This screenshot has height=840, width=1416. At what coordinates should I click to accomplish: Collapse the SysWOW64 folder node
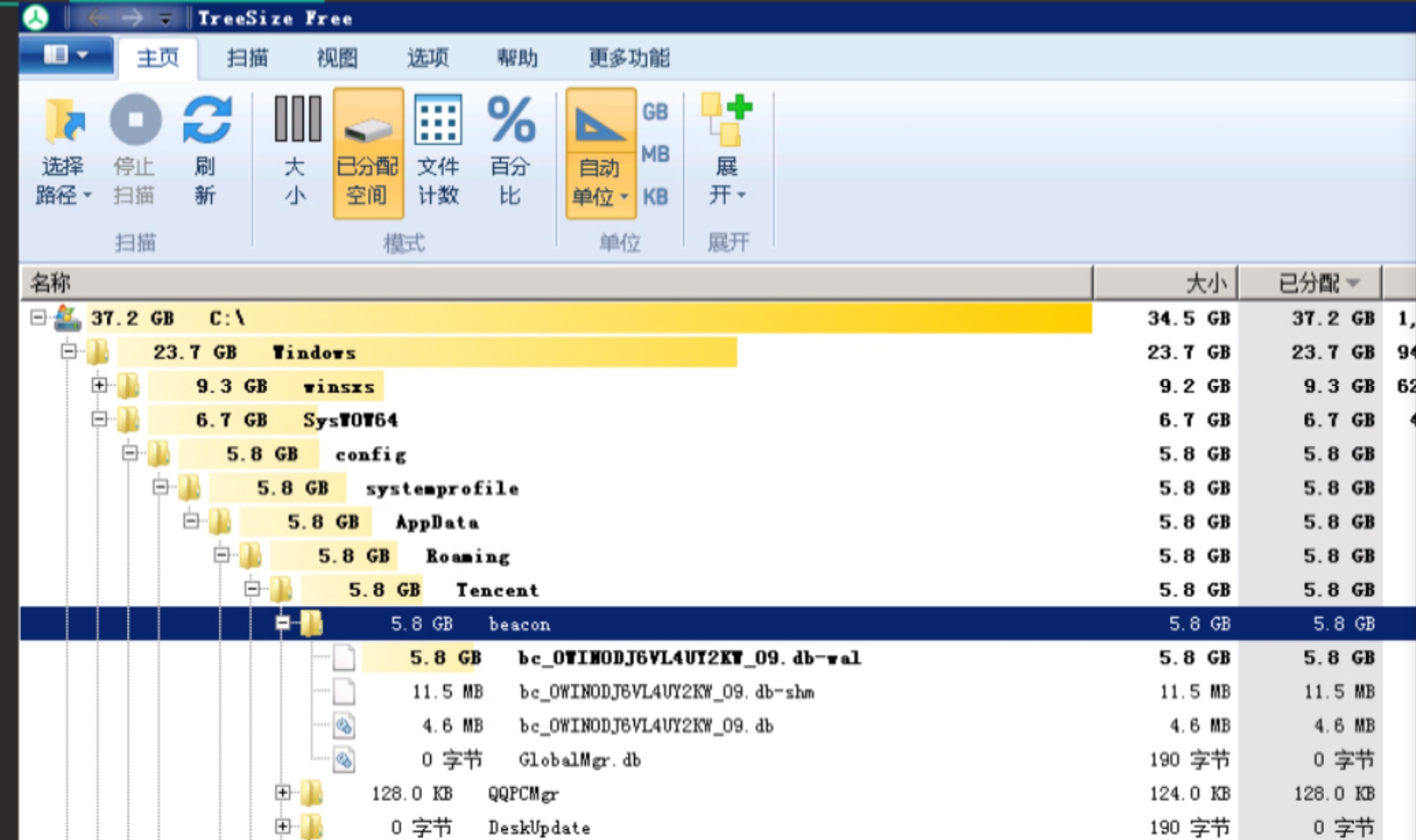pyautogui.click(x=99, y=419)
